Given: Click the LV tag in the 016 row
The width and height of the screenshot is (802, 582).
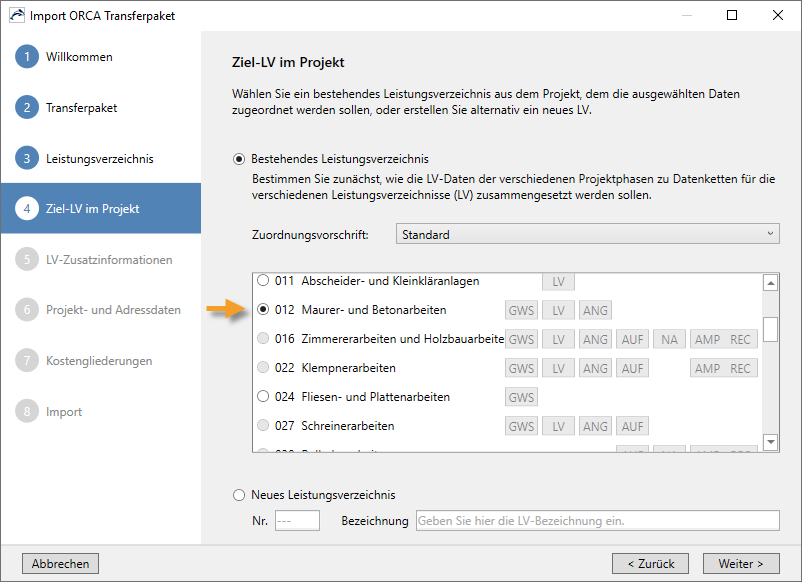Looking at the screenshot, I should (x=559, y=340).
